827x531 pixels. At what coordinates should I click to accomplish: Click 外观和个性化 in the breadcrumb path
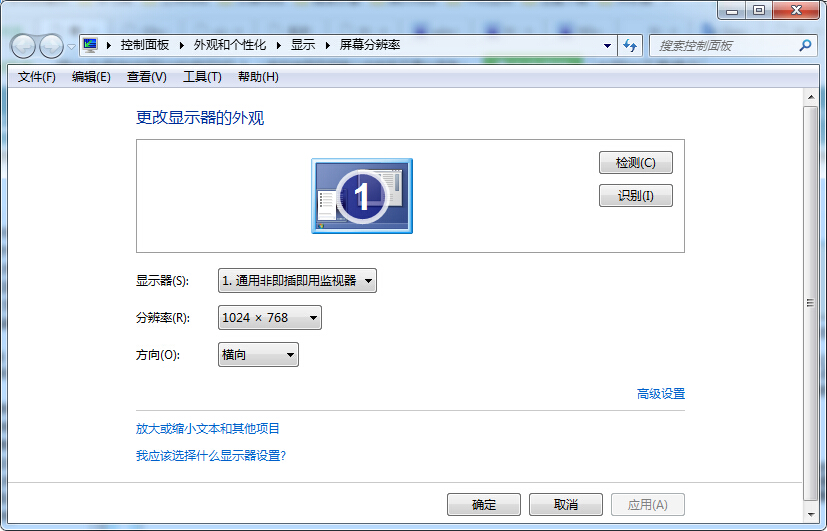point(229,45)
